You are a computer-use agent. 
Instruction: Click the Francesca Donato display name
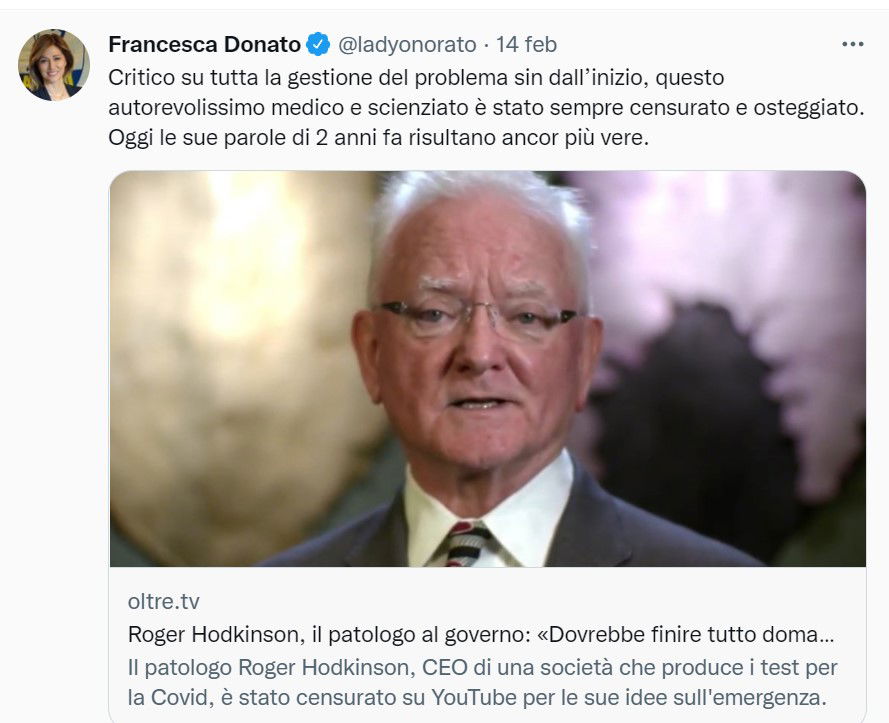click(x=204, y=45)
